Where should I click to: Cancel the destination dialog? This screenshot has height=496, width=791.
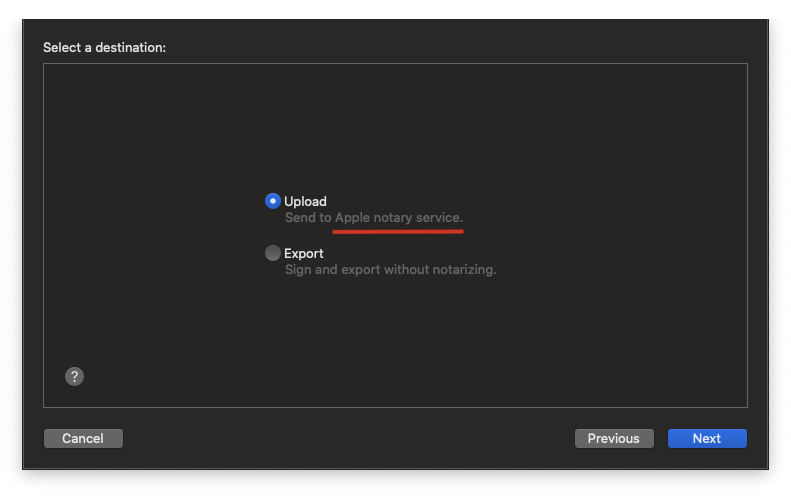[83, 438]
